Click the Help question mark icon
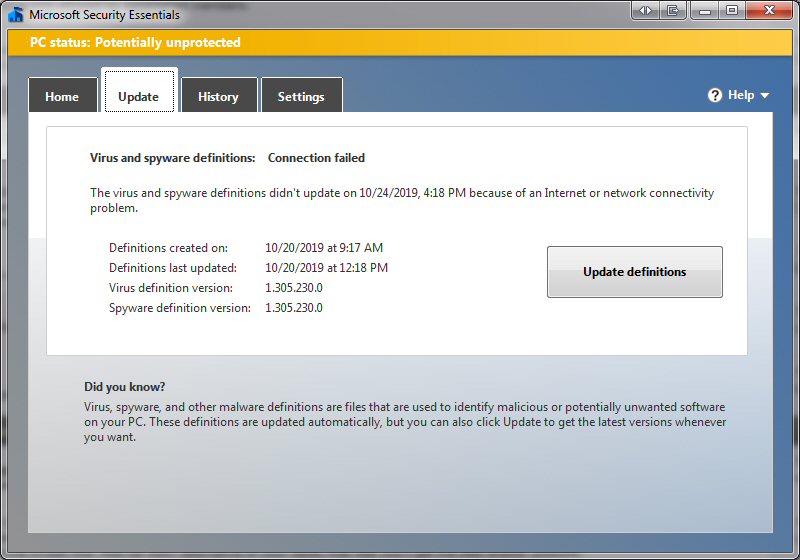This screenshot has width=800, height=560. 715,95
